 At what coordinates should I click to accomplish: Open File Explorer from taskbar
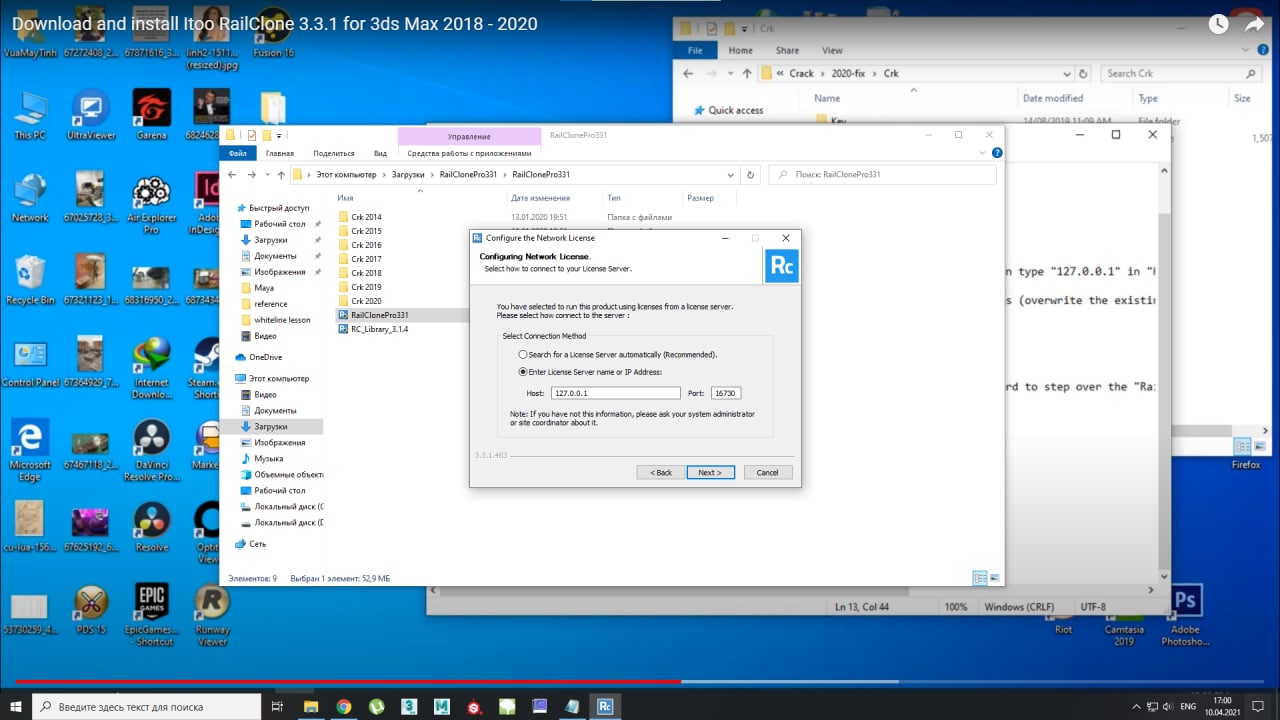point(311,706)
